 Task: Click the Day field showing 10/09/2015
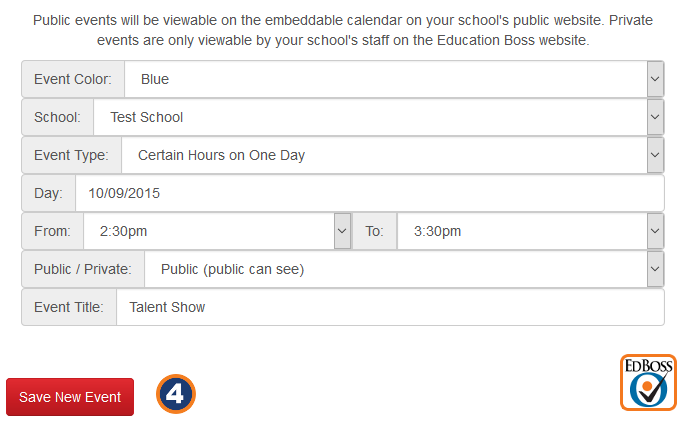click(x=369, y=193)
